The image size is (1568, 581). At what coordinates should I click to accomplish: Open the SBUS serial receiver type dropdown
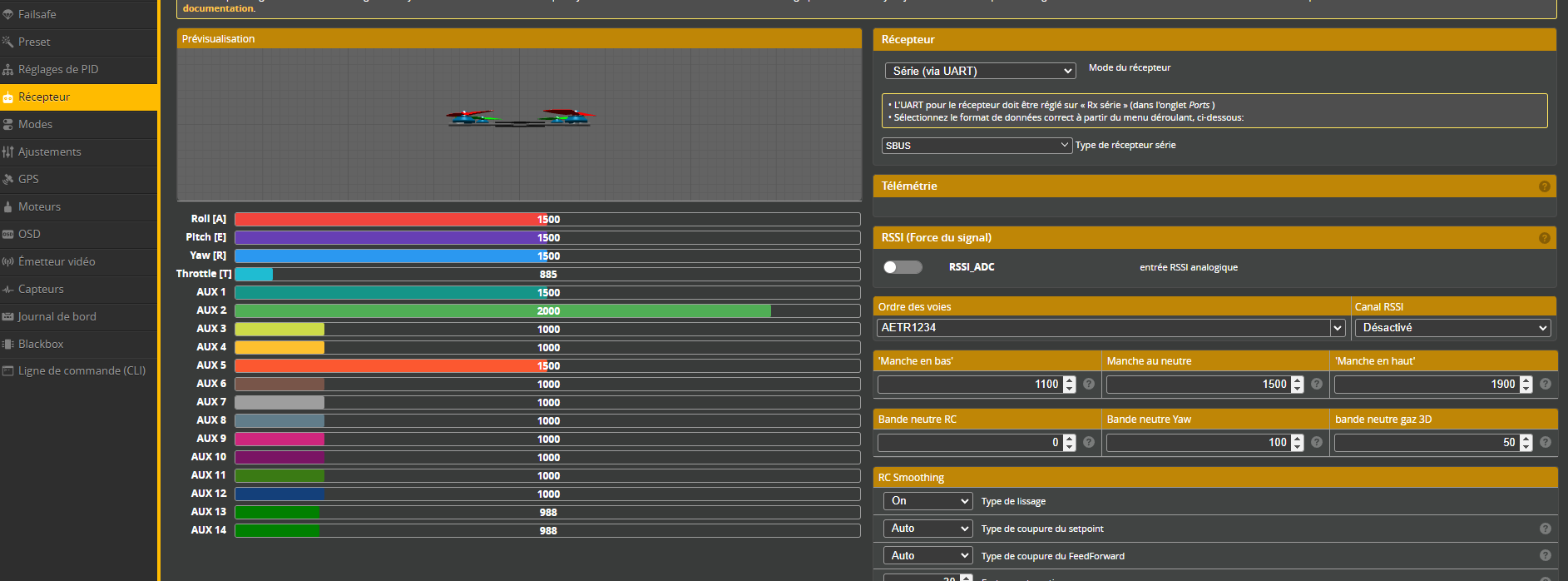tap(976, 146)
